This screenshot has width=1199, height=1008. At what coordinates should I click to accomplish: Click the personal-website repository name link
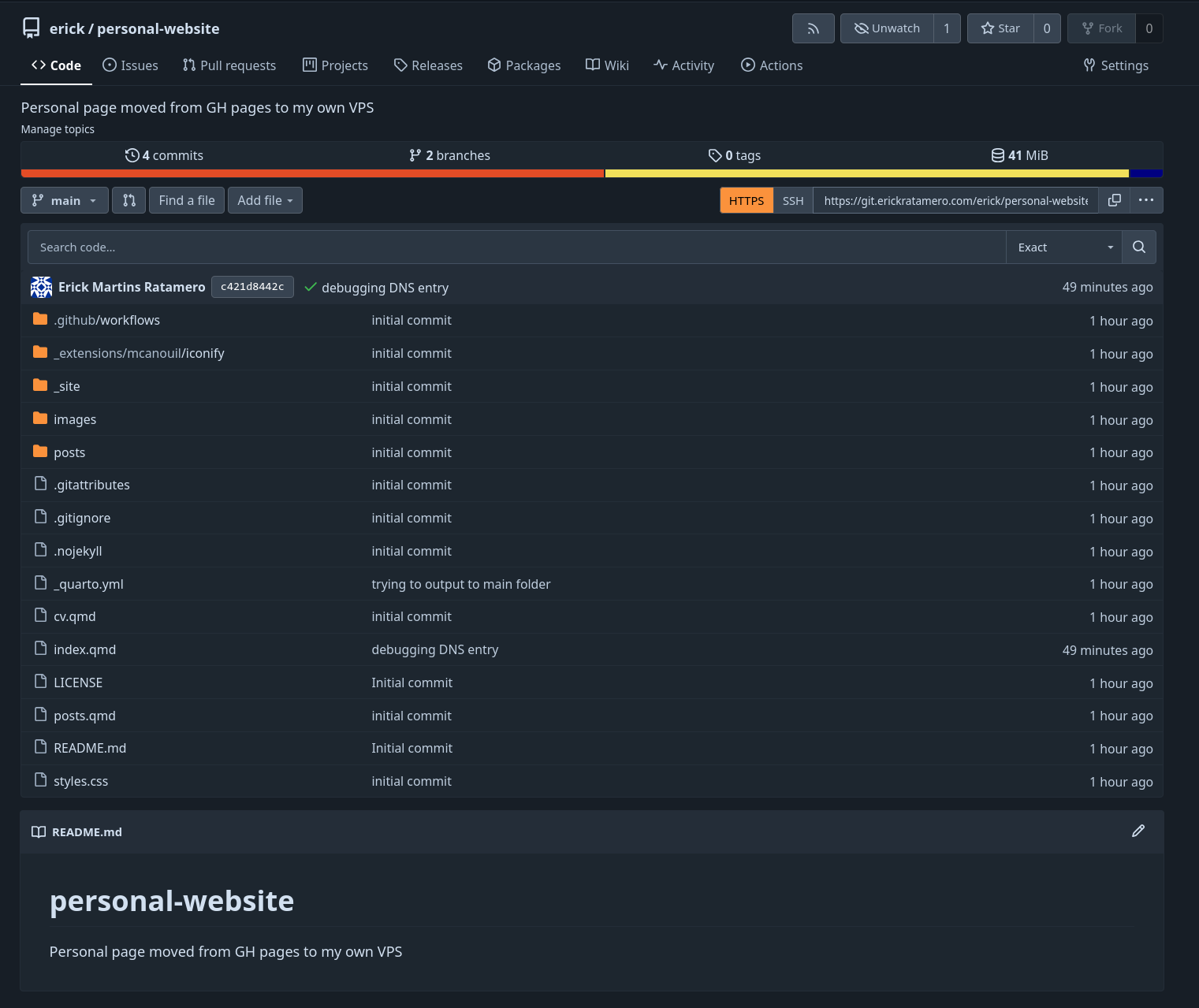pos(158,28)
